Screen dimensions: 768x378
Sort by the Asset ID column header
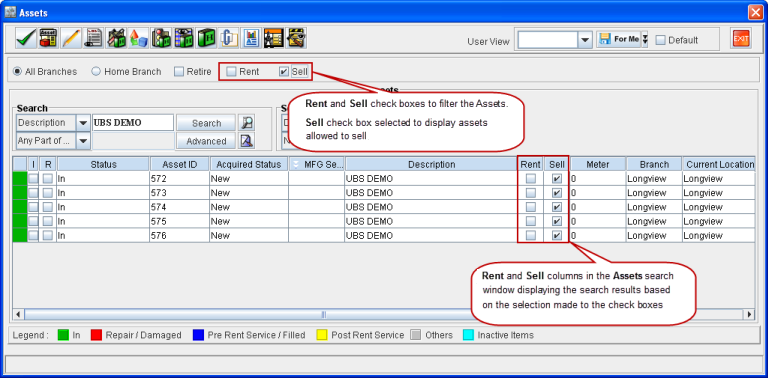point(180,165)
